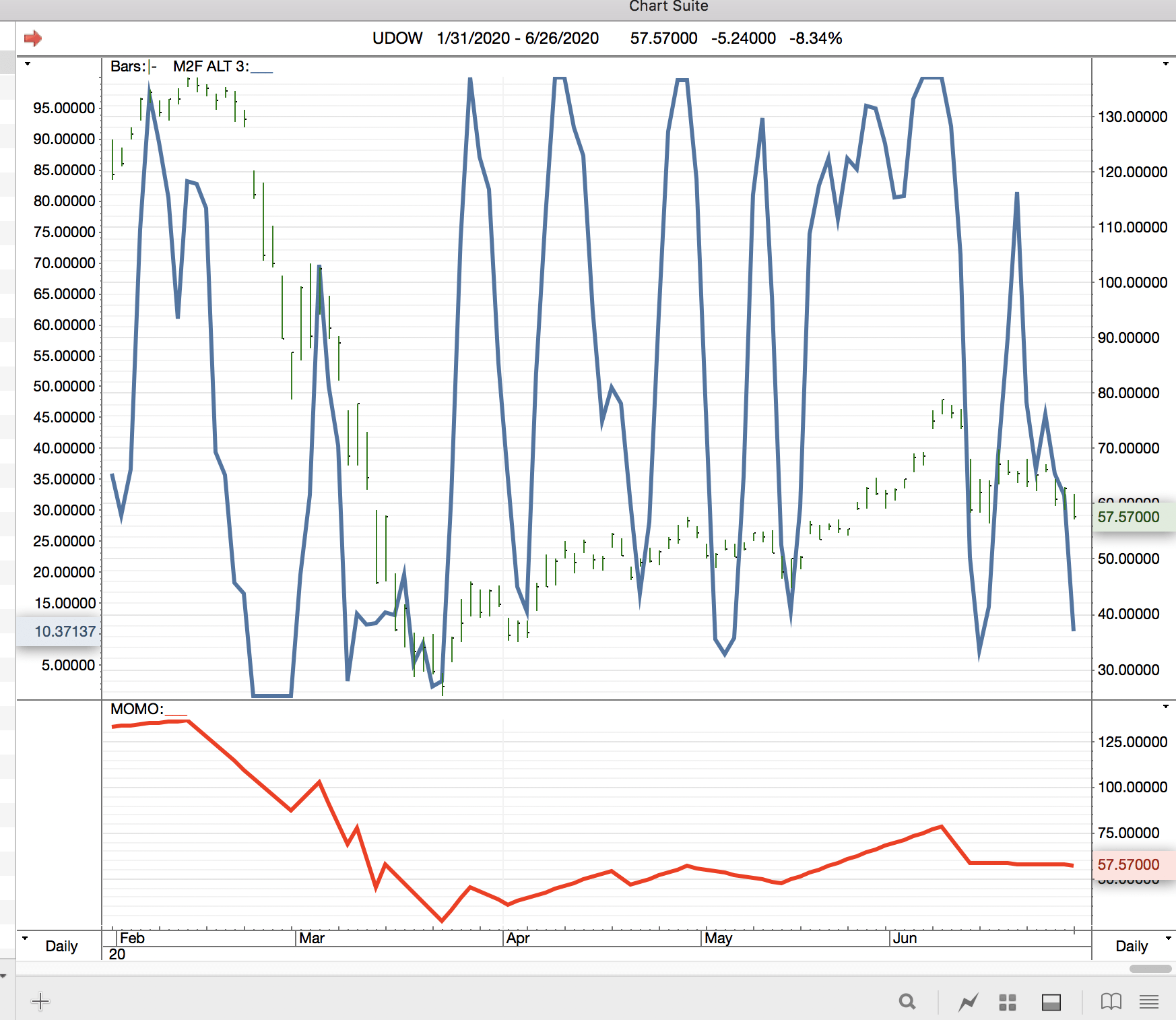Click the 10.37137 value tag on left axis
This screenshot has width=1176, height=1020.
tap(65, 631)
